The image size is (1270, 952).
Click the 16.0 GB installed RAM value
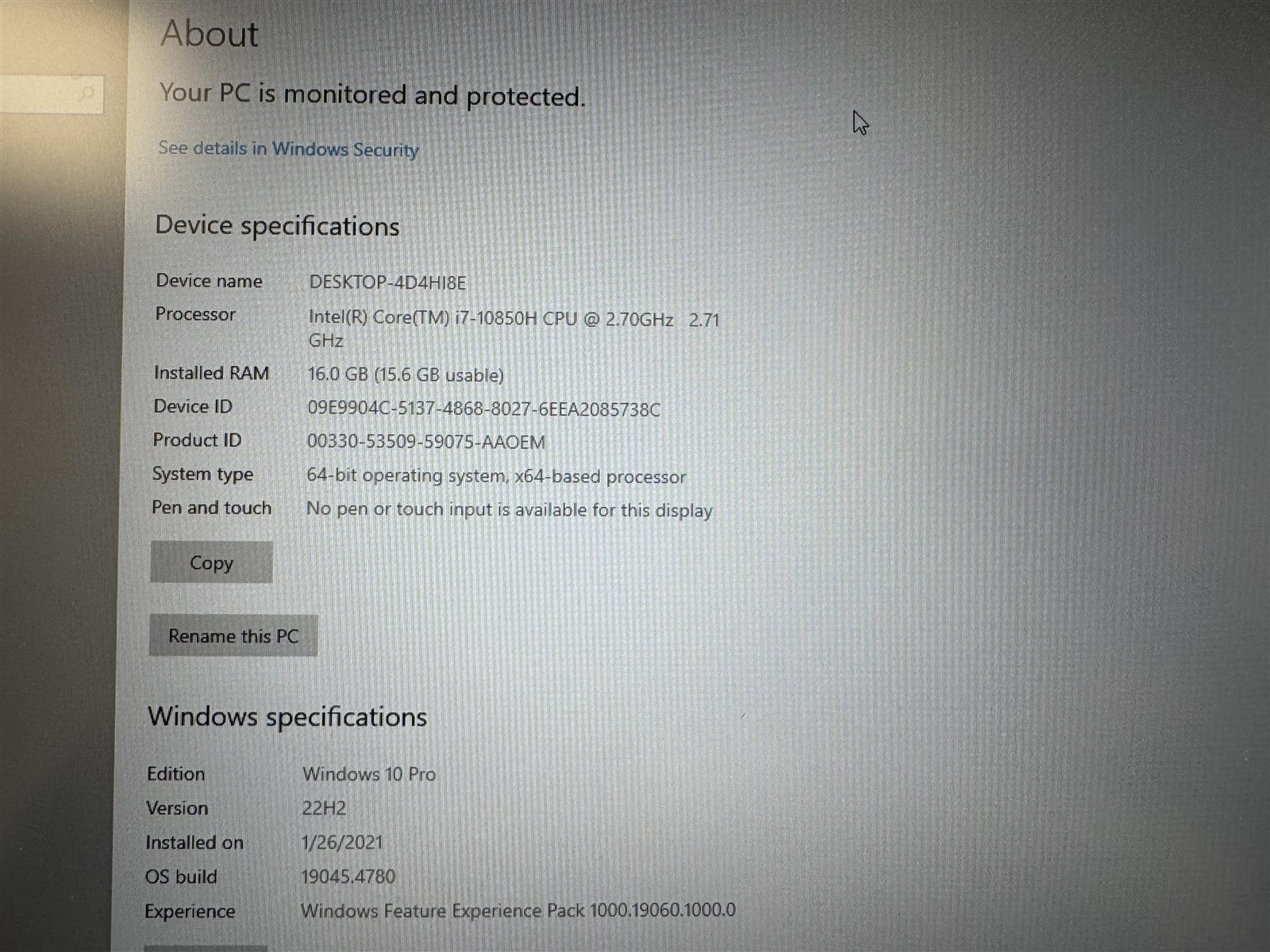coord(405,375)
